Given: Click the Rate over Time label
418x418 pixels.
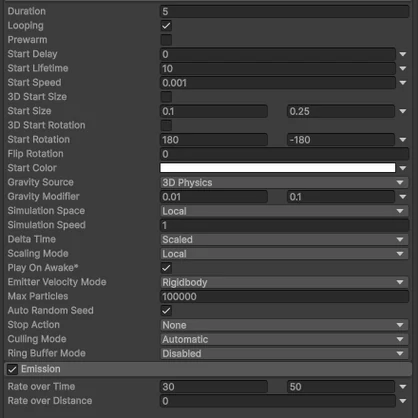Looking at the screenshot, I should coord(41,387).
